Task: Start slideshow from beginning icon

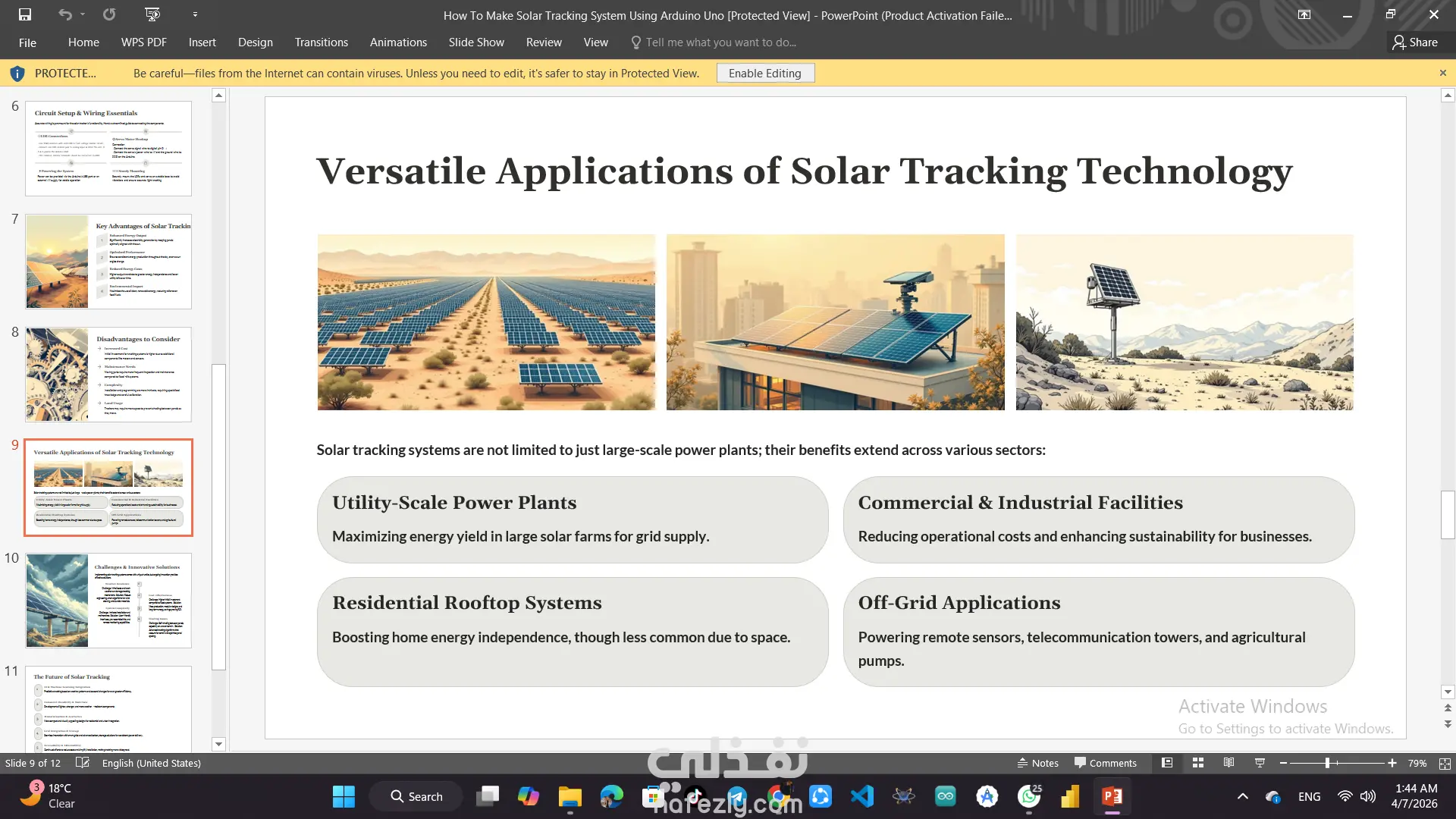Action: click(x=152, y=14)
